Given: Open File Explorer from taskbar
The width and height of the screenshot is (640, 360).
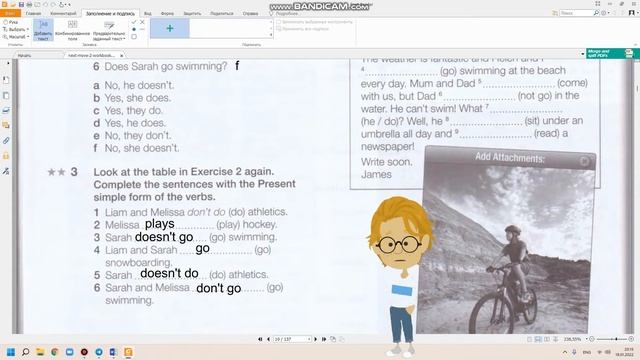Looking at the screenshot, I should [x=40, y=352].
